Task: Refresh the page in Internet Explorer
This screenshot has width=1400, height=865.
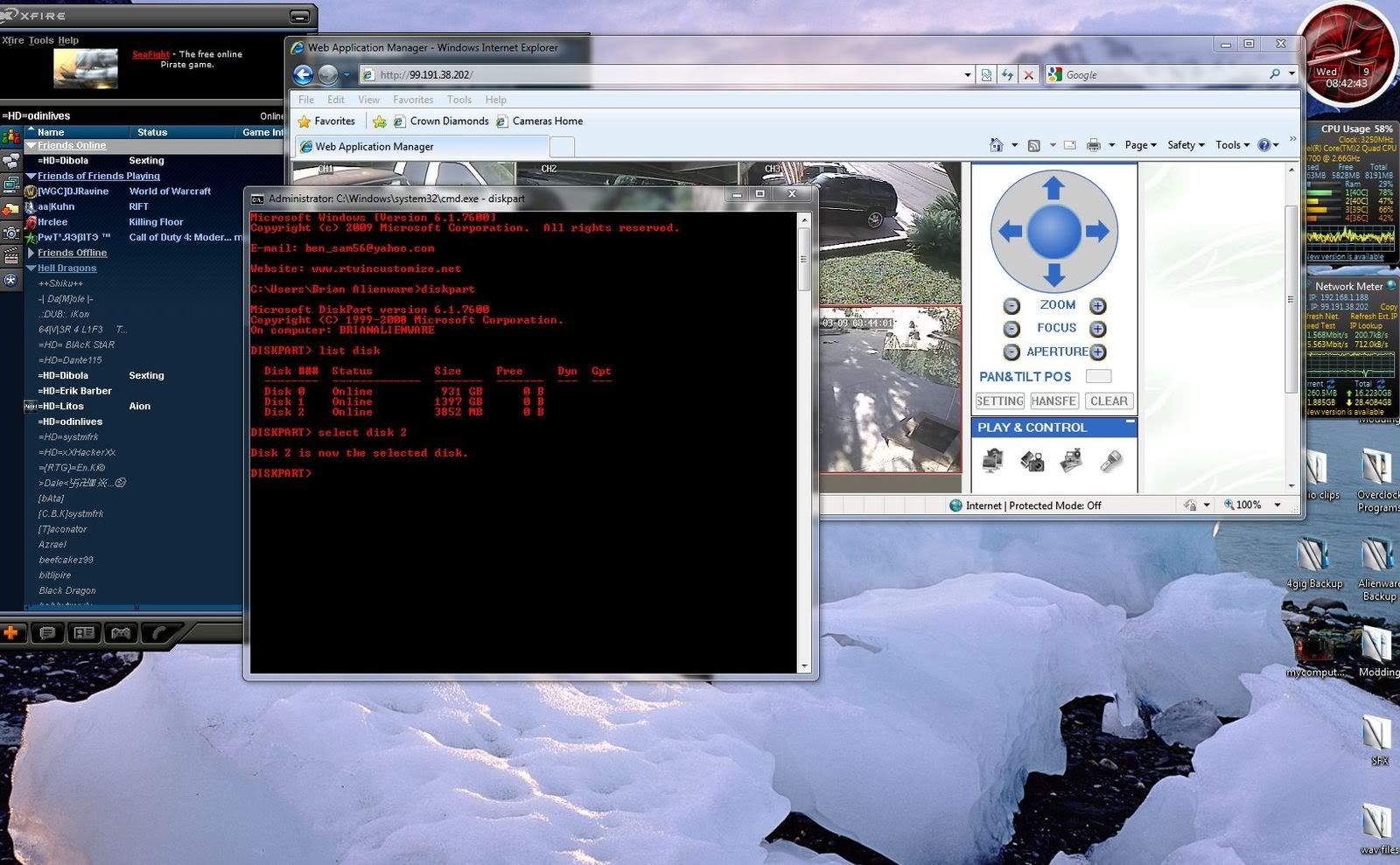Action: pyautogui.click(x=1007, y=75)
